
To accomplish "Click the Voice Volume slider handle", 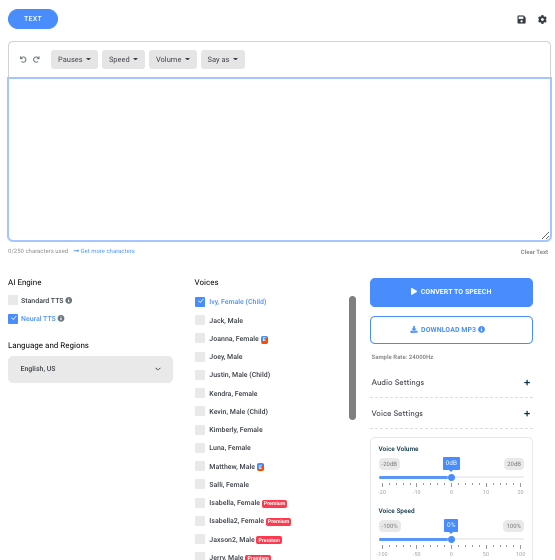I will coord(451,478).
